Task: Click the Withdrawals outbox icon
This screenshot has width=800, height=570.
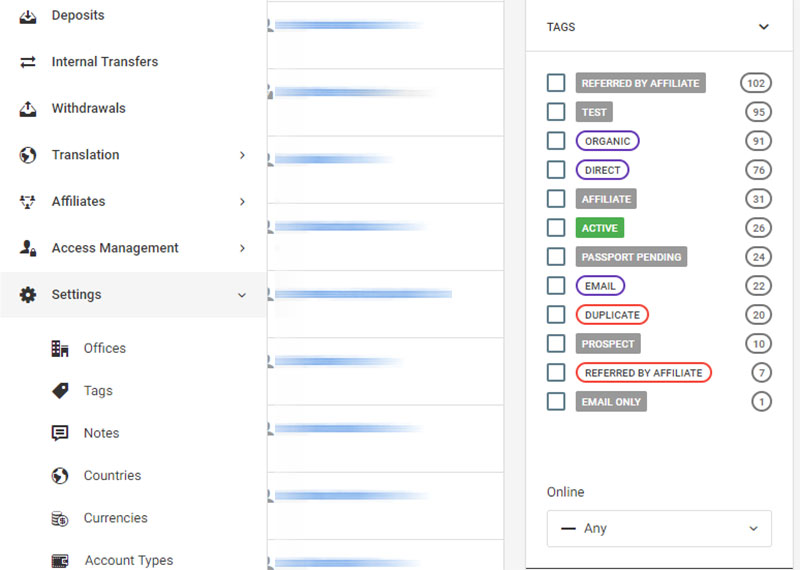Action: pyautogui.click(x=28, y=109)
